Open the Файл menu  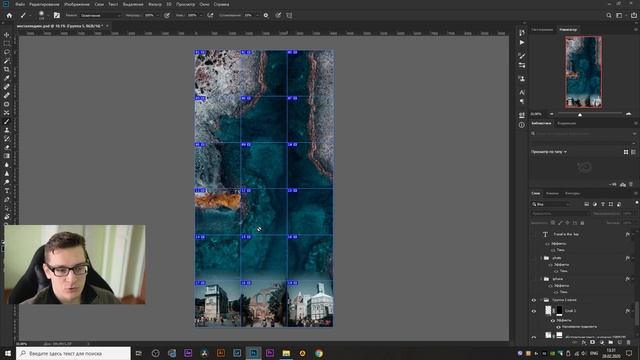[x=20, y=4]
